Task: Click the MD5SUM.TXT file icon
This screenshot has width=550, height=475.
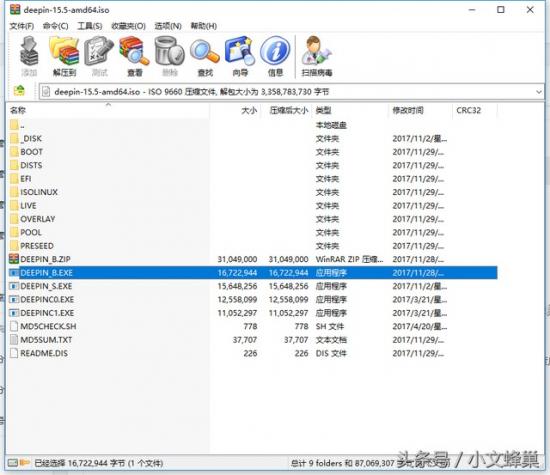Action: pyautogui.click(x=14, y=340)
